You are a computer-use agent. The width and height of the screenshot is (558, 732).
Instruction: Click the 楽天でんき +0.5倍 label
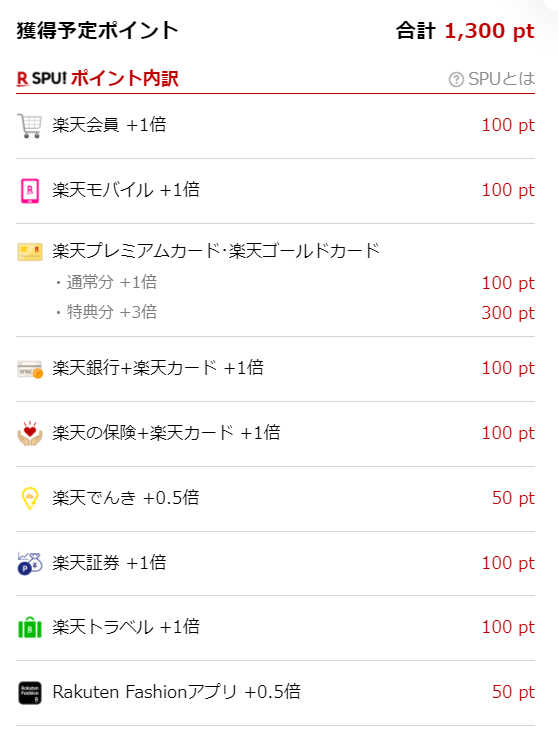126,498
